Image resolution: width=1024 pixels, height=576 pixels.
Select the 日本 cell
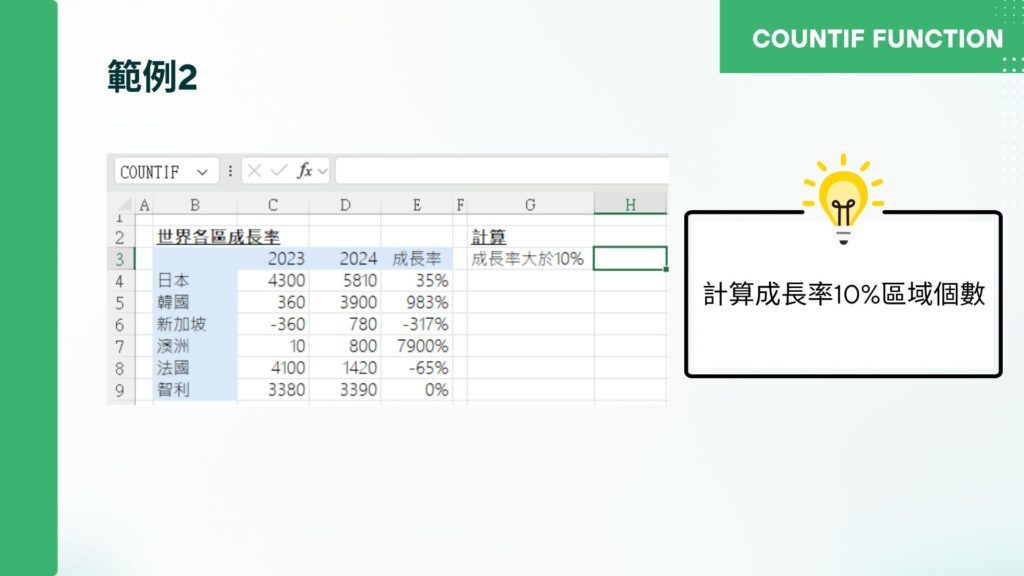coord(195,281)
